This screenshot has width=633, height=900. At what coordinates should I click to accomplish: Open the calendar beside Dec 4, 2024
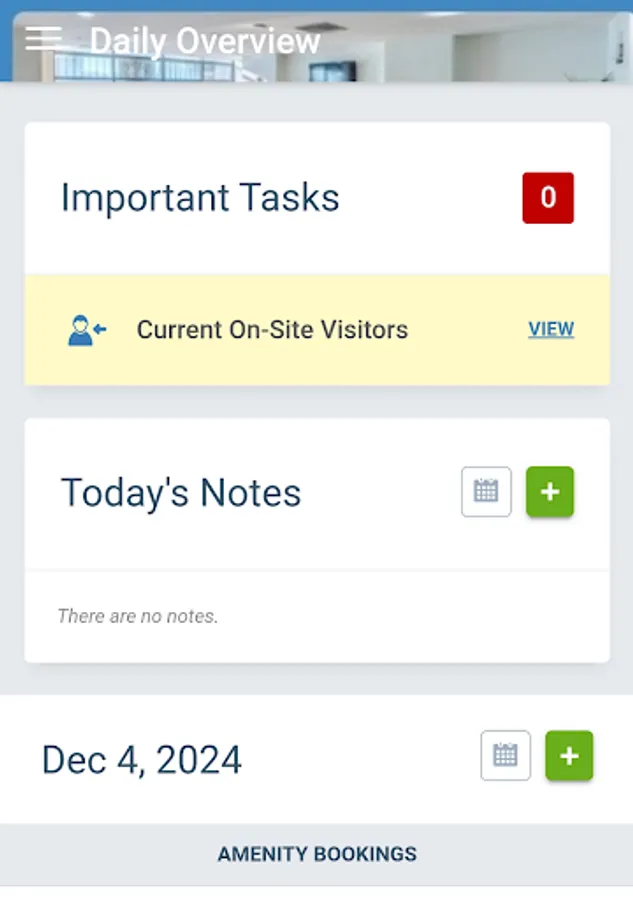coord(505,757)
